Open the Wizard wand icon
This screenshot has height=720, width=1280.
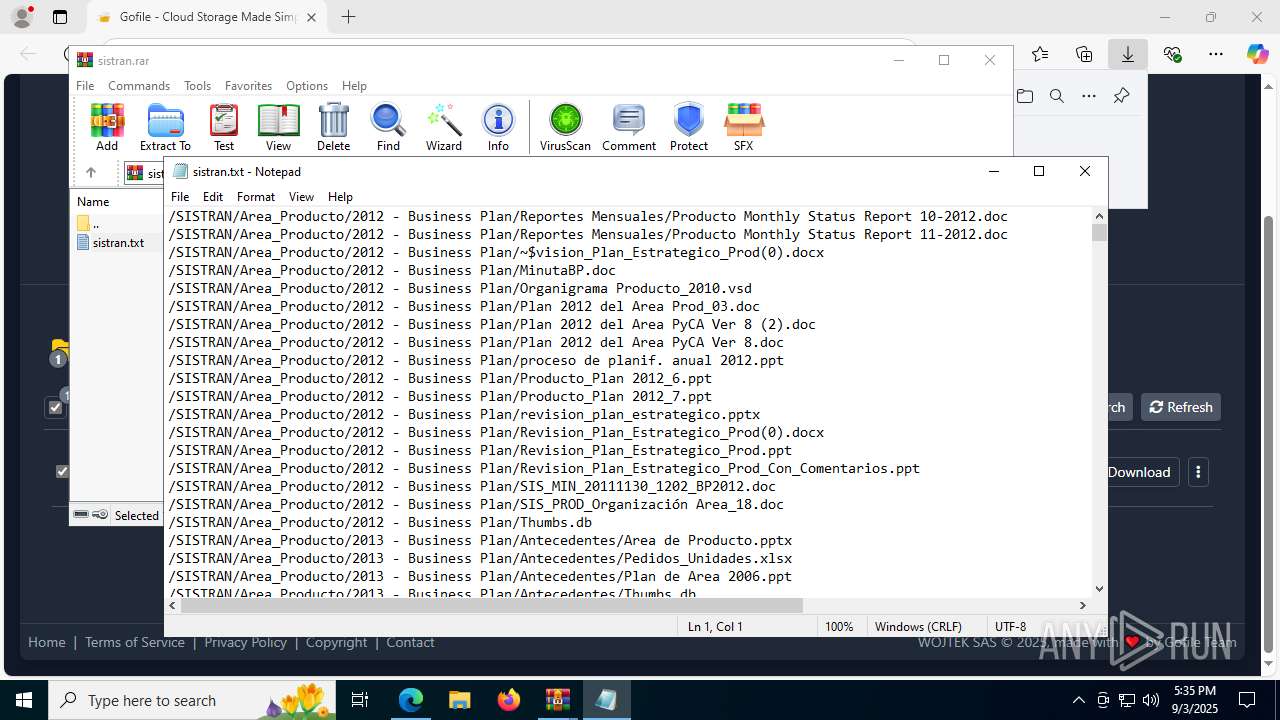point(443,127)
